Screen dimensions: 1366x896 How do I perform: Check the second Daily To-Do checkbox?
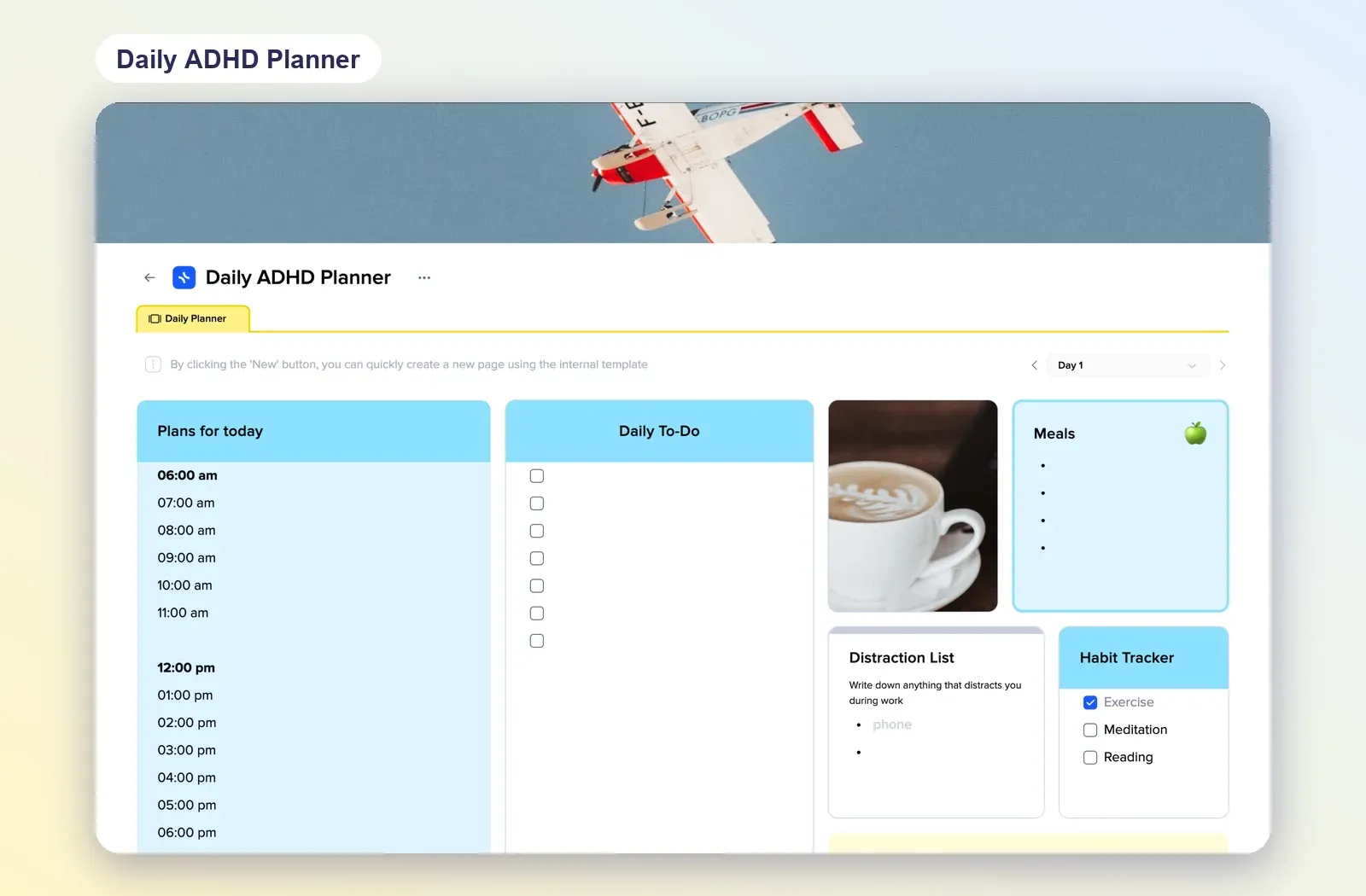(x=537, y=503)
